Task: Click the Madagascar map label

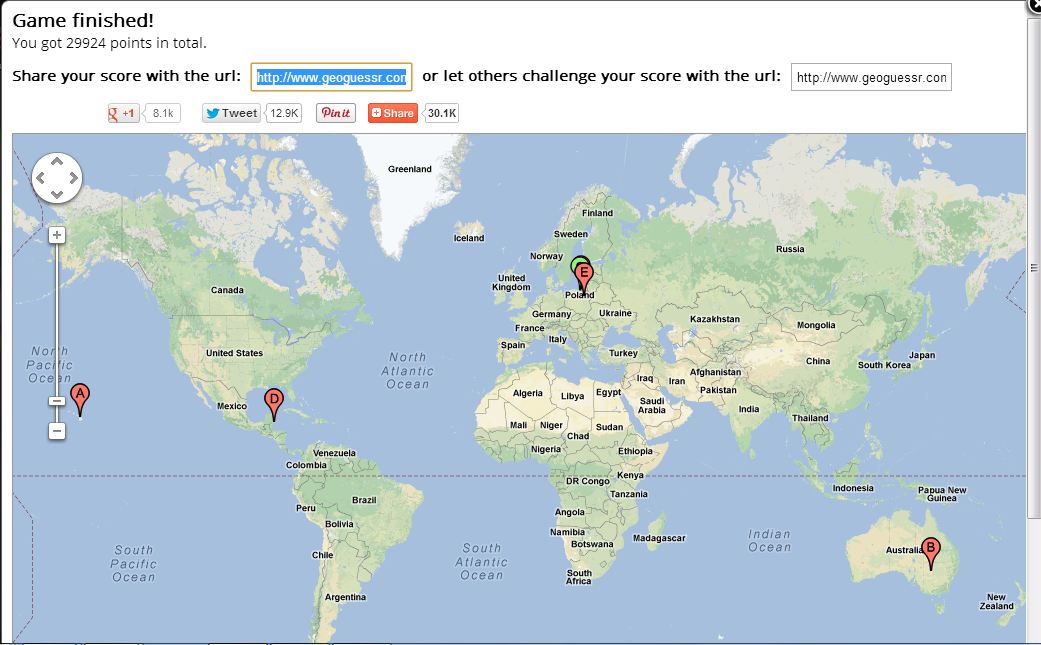Action: [659, 538]
